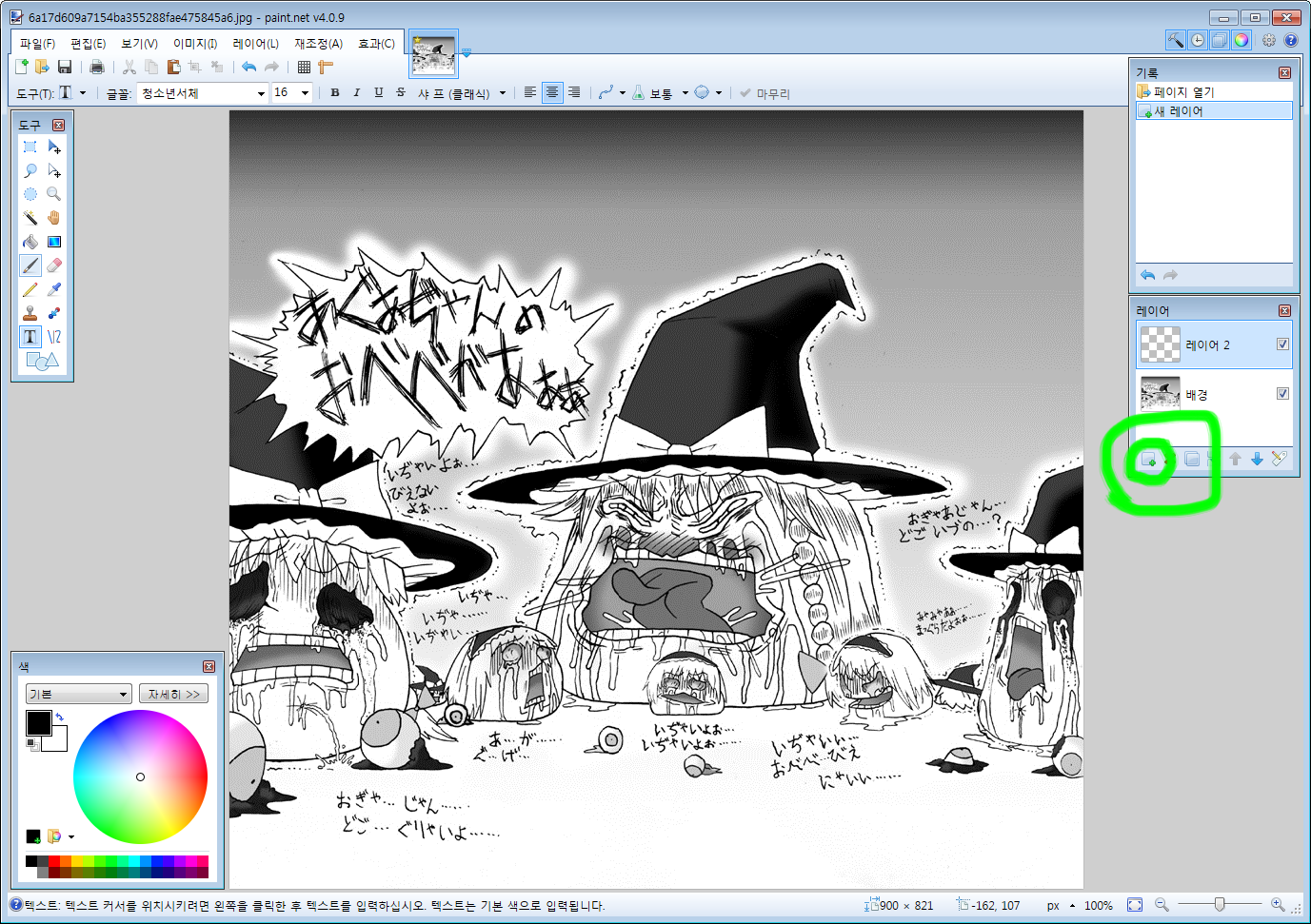Open the 보통 blend mode dropdown
1311x924 pixels.
[685, 93]
